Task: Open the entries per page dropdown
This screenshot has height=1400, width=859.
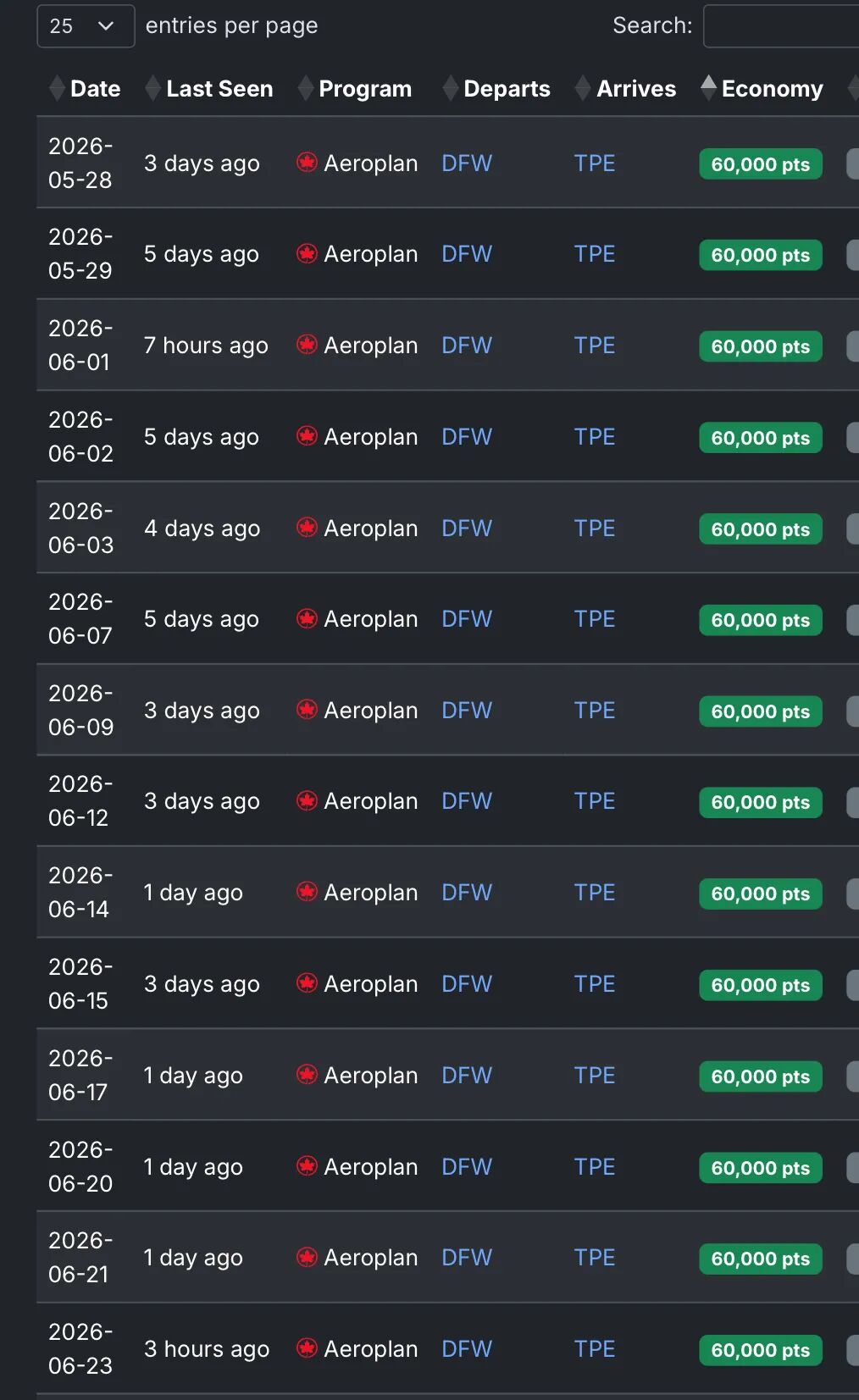Action: pos(86,26)
